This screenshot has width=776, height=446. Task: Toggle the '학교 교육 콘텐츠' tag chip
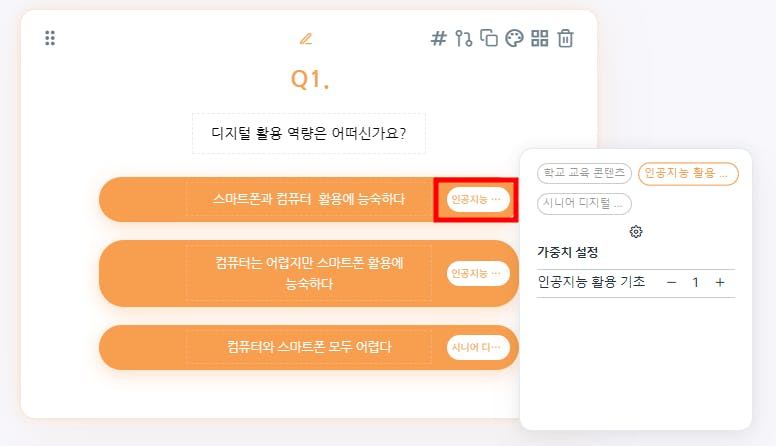[585, 173]
